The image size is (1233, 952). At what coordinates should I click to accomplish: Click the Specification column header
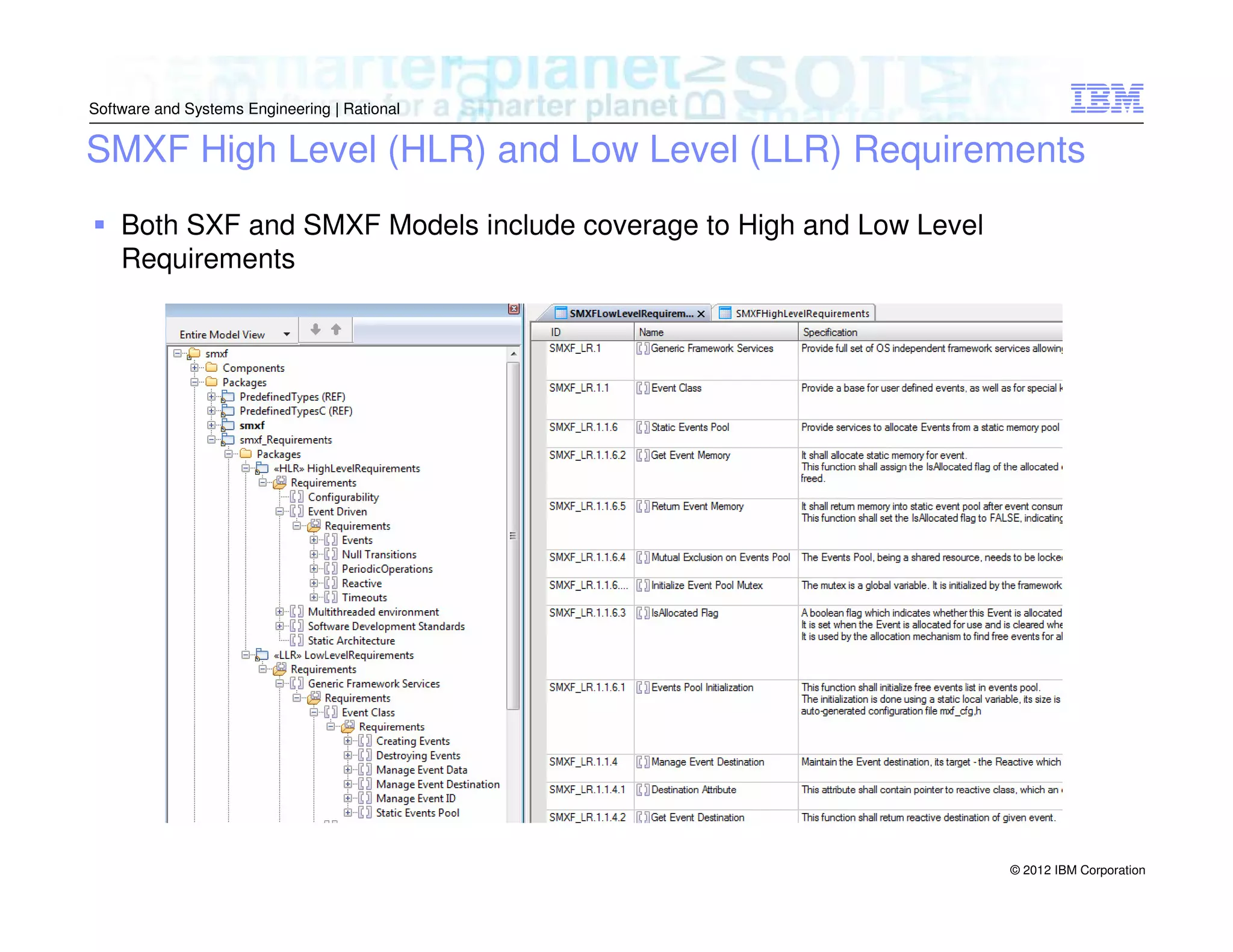[931, 332]
